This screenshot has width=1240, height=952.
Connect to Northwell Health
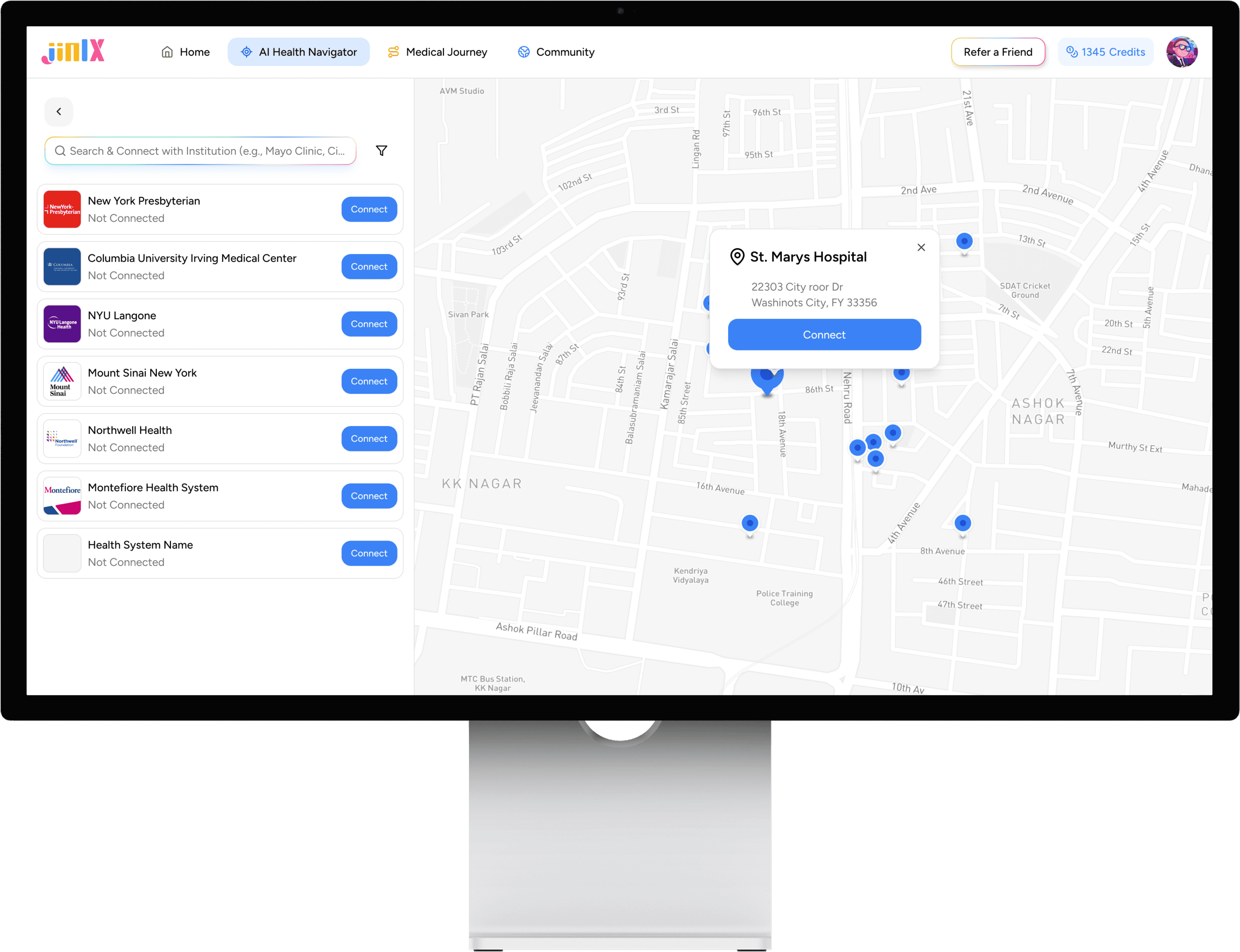tap(369, 439)
